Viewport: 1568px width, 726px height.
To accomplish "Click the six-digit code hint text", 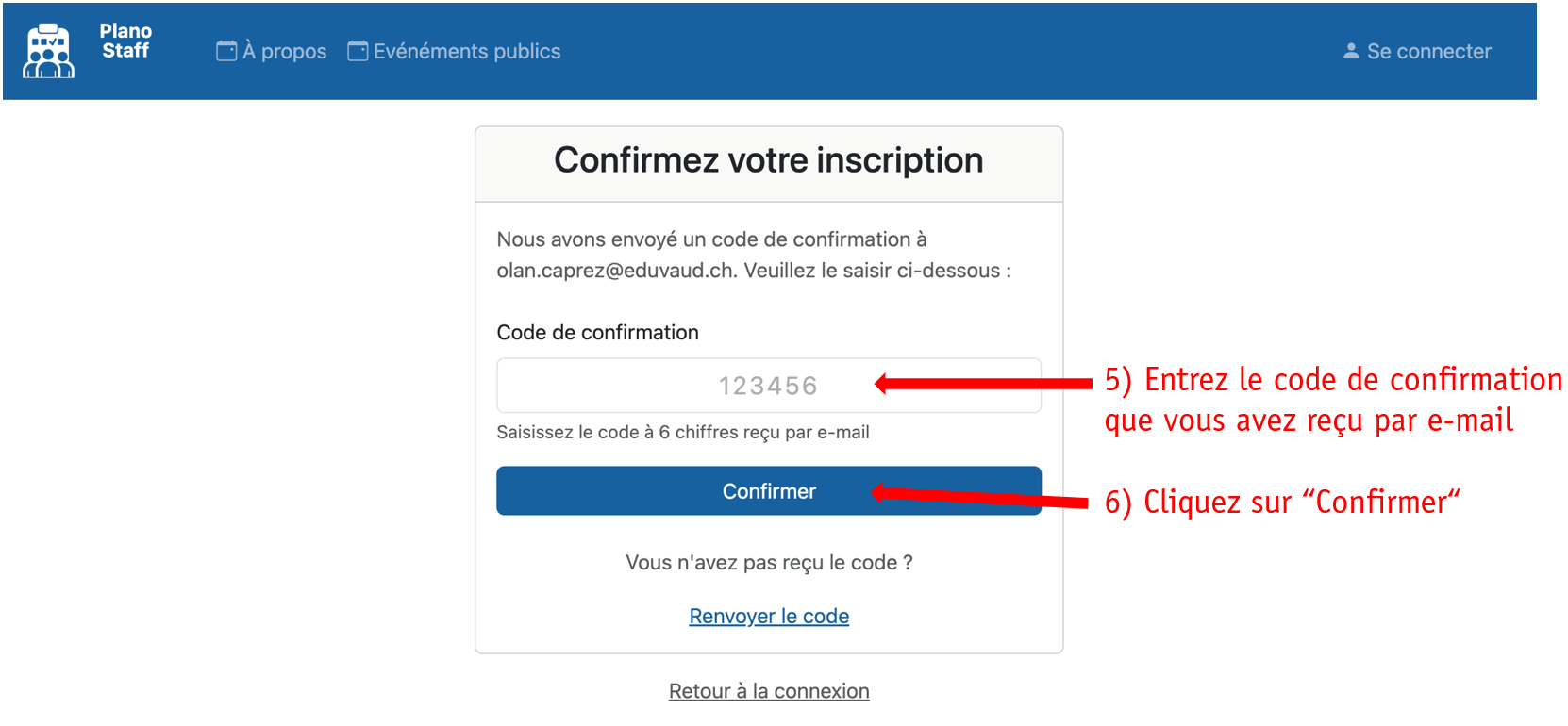I will pos(683,433).
